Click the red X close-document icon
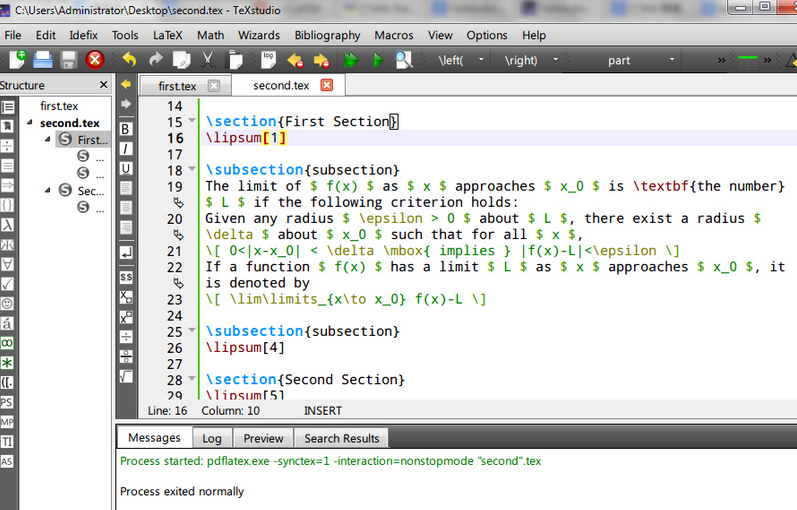Image resolution: width=797 pixels, height=510 pixels. (95, 60)
